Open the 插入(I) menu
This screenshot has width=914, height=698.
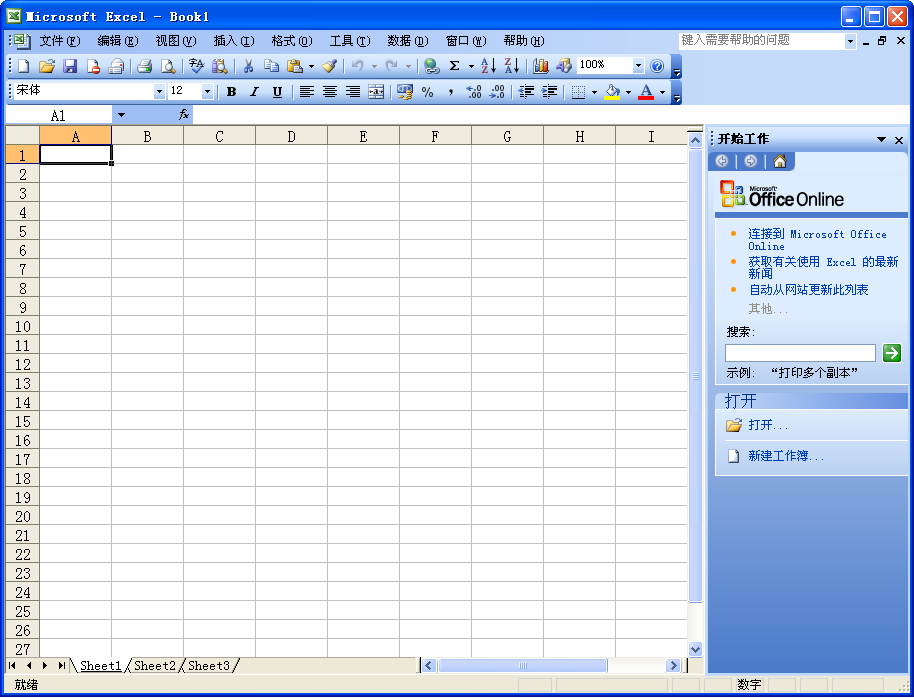[x=234, y=41]
